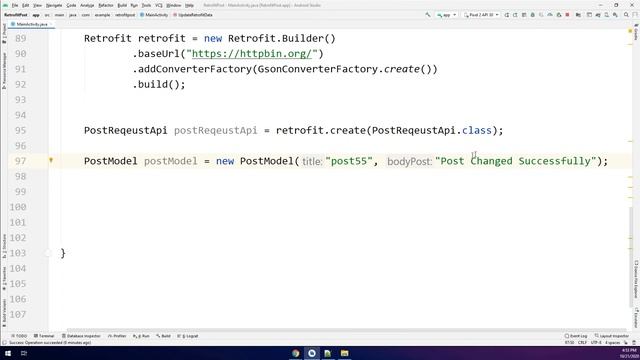640x360 pixels.
Task: Open the VCS menu
Action: pos(159,5)
